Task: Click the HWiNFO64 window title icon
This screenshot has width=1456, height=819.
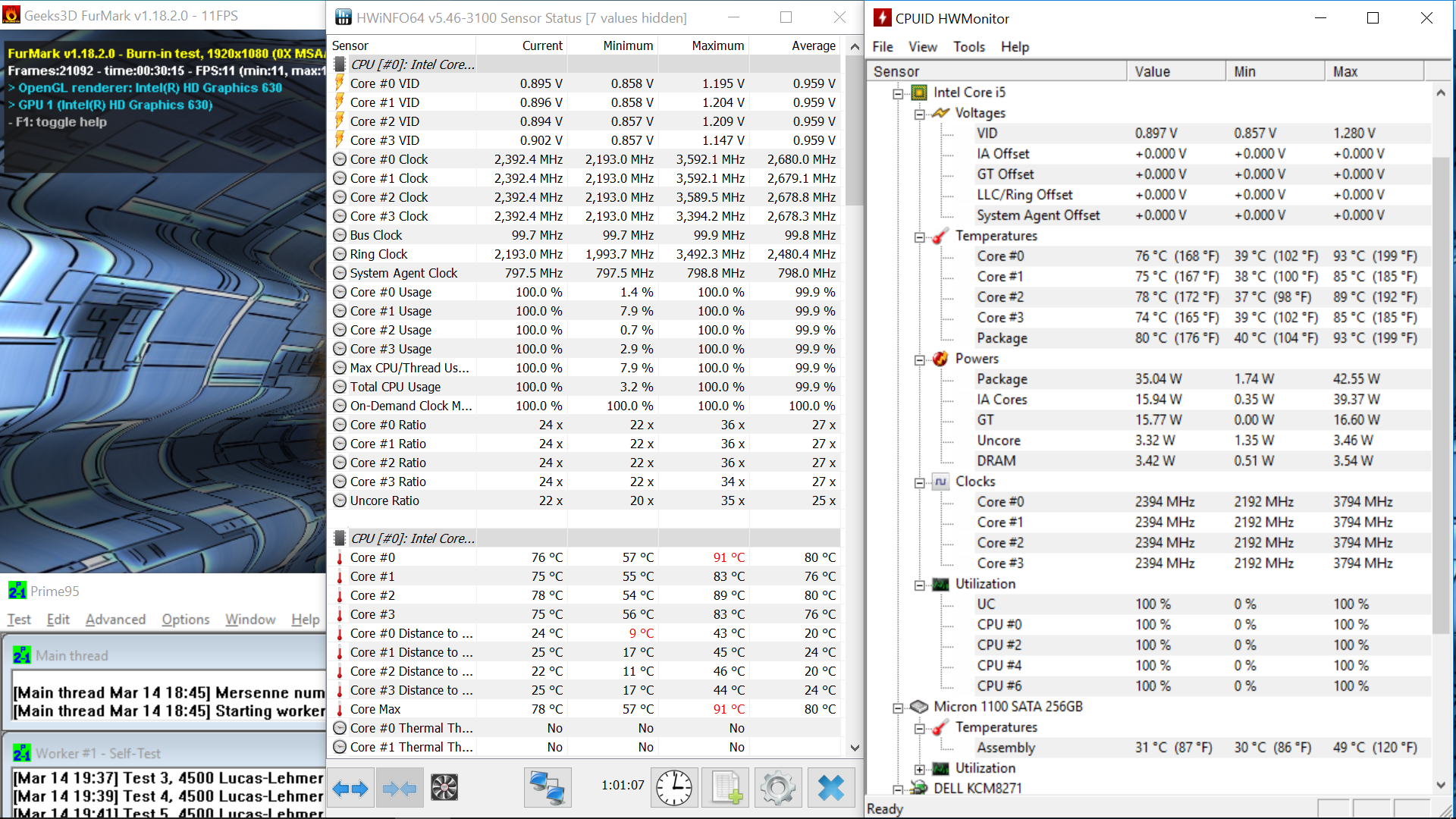Action: [x=344, y=17]
